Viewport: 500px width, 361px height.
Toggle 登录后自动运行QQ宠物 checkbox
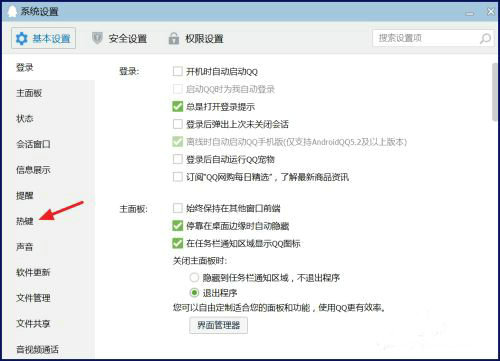click(x=178, y=159)
